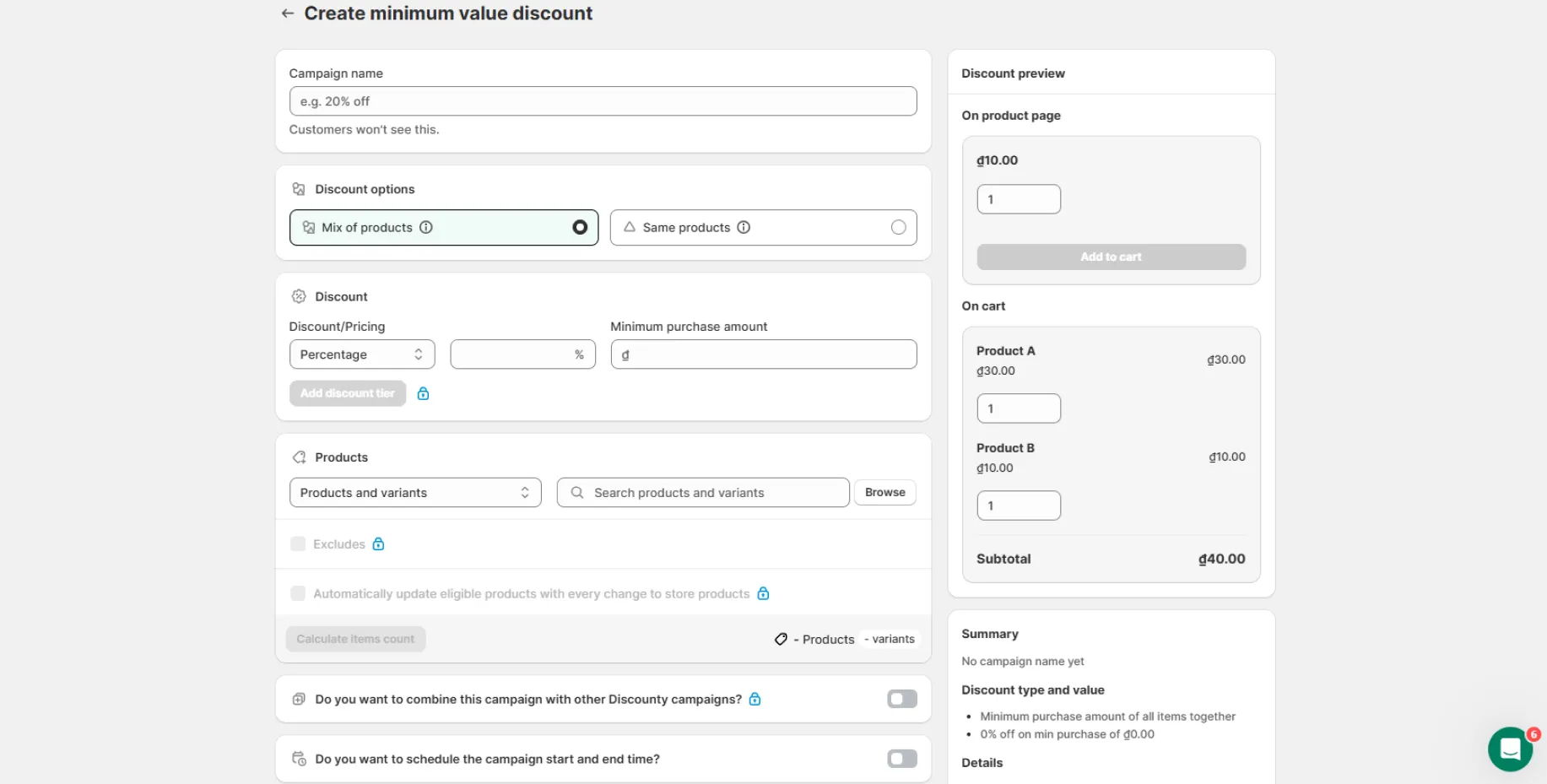Click the 0% off on min purchase text
This screenshot has width=1547, height=784.
pos(1067,734)
